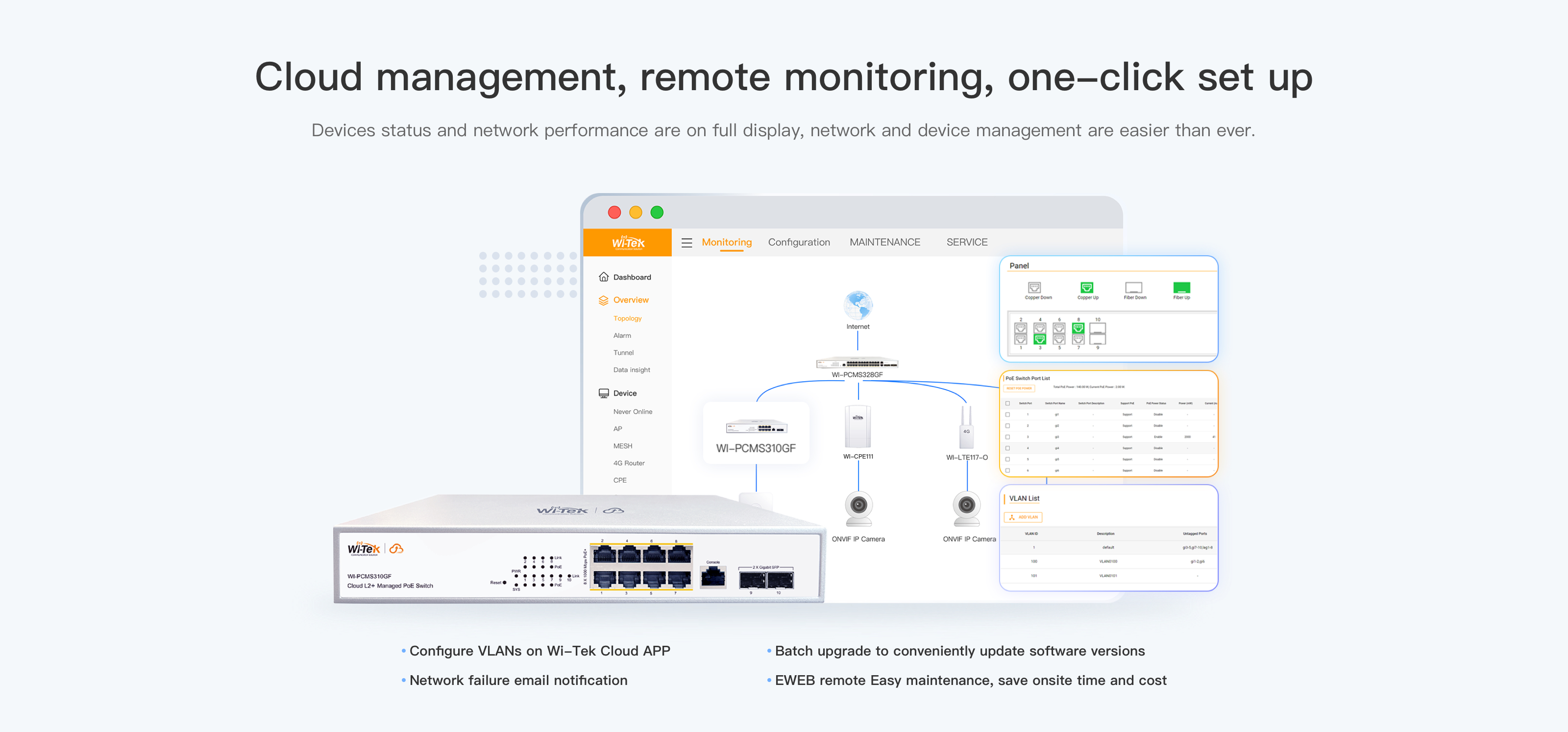Check the select-all box in PoE port list
Image resolution: width=1568 pixels, height=732 pixels.
tap(1007, 403)
